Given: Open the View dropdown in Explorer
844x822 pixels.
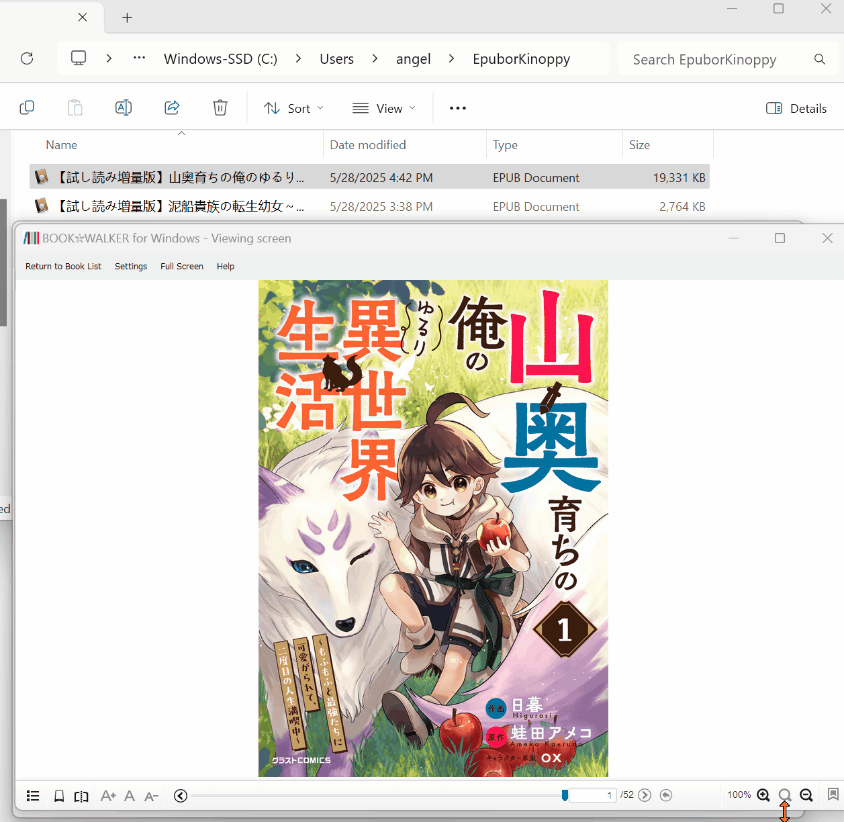Looking at the screenshot, I should [x=384, y=109].
